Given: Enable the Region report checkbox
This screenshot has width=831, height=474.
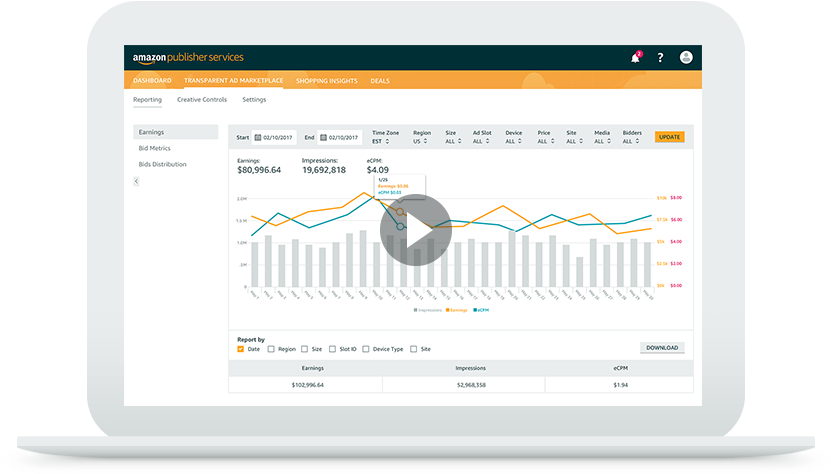Looking at the screenshot, I should coord(271,349).
